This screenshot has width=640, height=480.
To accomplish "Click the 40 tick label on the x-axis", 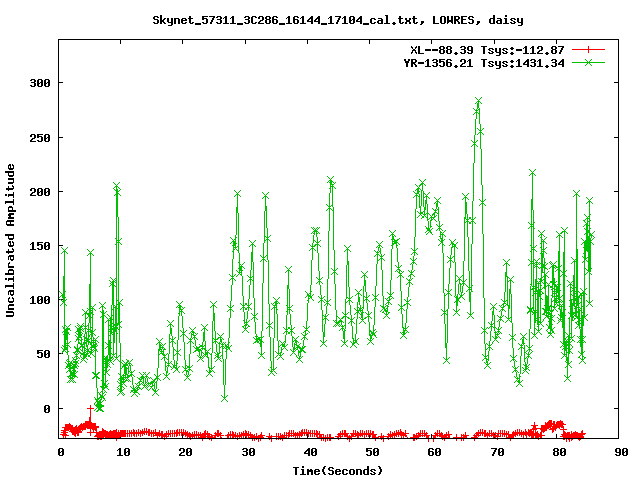I will click(x=310, y=452).
